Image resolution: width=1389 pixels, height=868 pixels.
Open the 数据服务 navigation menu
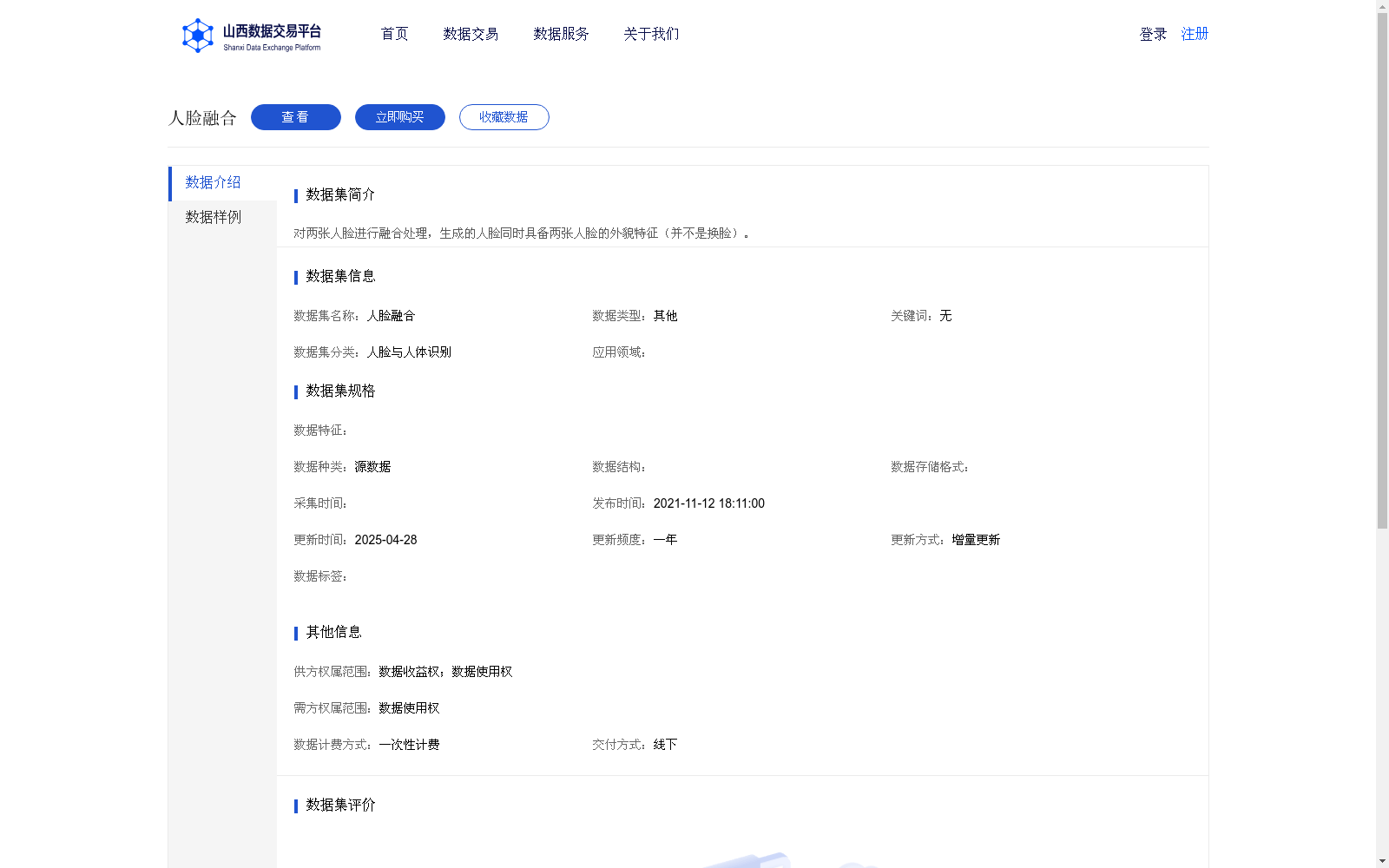(x=561, y=34)
